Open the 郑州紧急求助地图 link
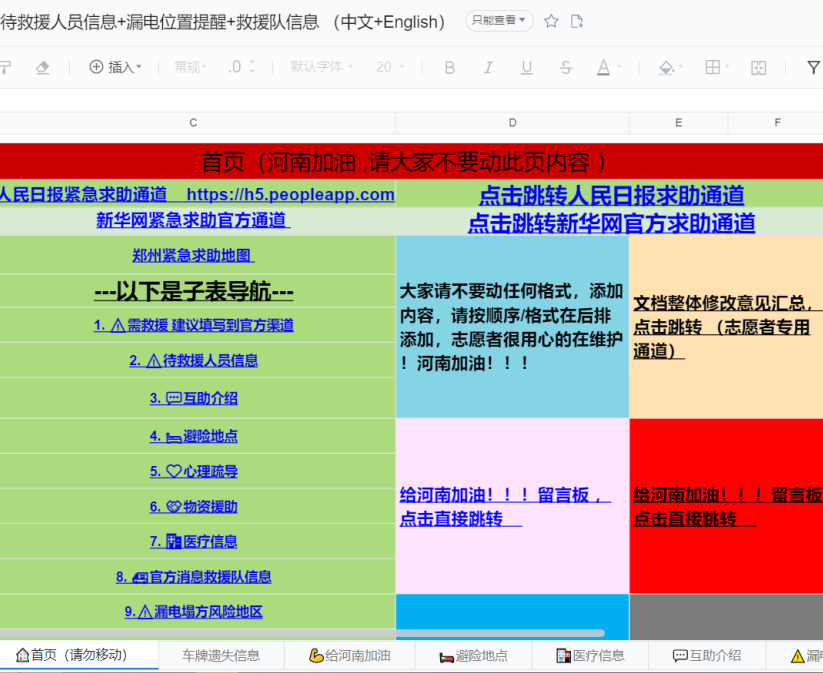 [x=193, y=255]
